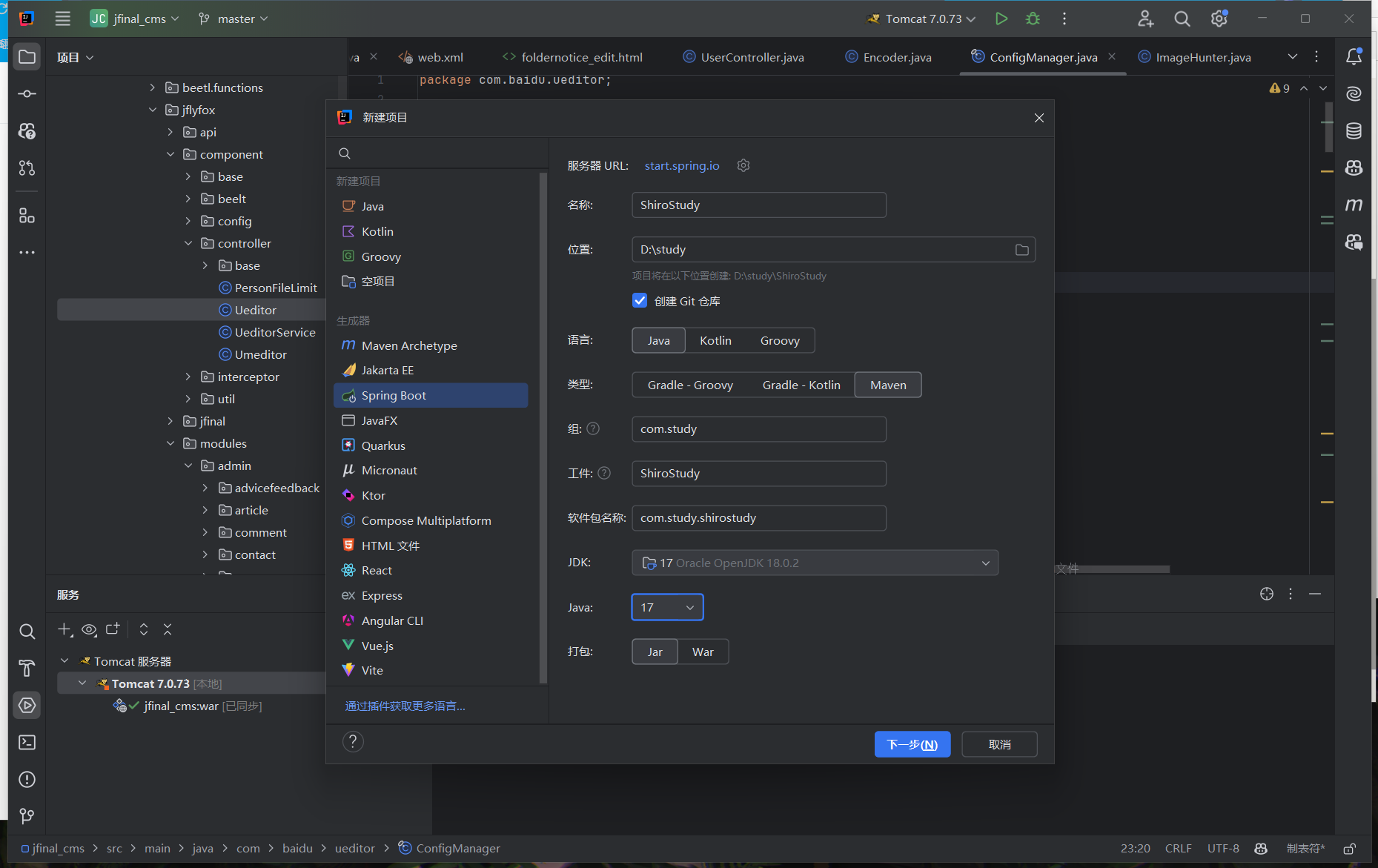Collapse the jflyfox package node
This screenshot has width=1378, height=868.
tap(153, 110)
